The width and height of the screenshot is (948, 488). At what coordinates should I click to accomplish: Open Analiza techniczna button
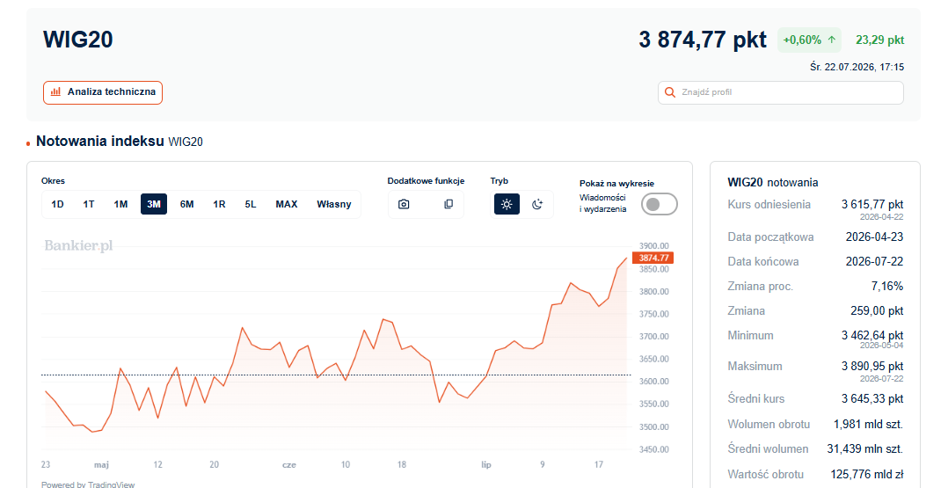pyautogui.click(x=103, y=93)
